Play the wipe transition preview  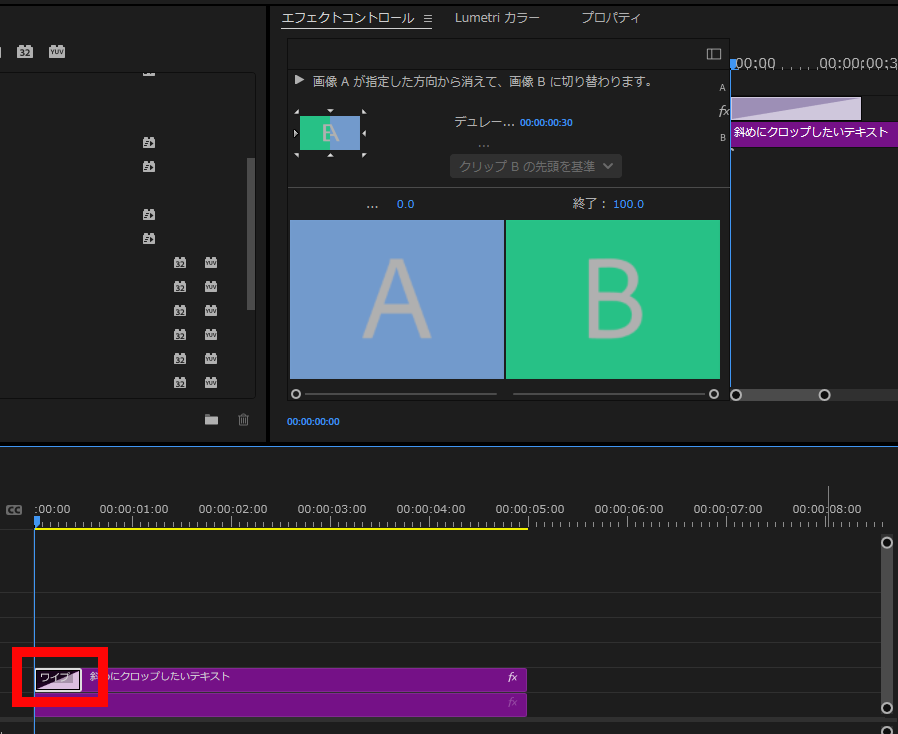click(x=299, y=80)
